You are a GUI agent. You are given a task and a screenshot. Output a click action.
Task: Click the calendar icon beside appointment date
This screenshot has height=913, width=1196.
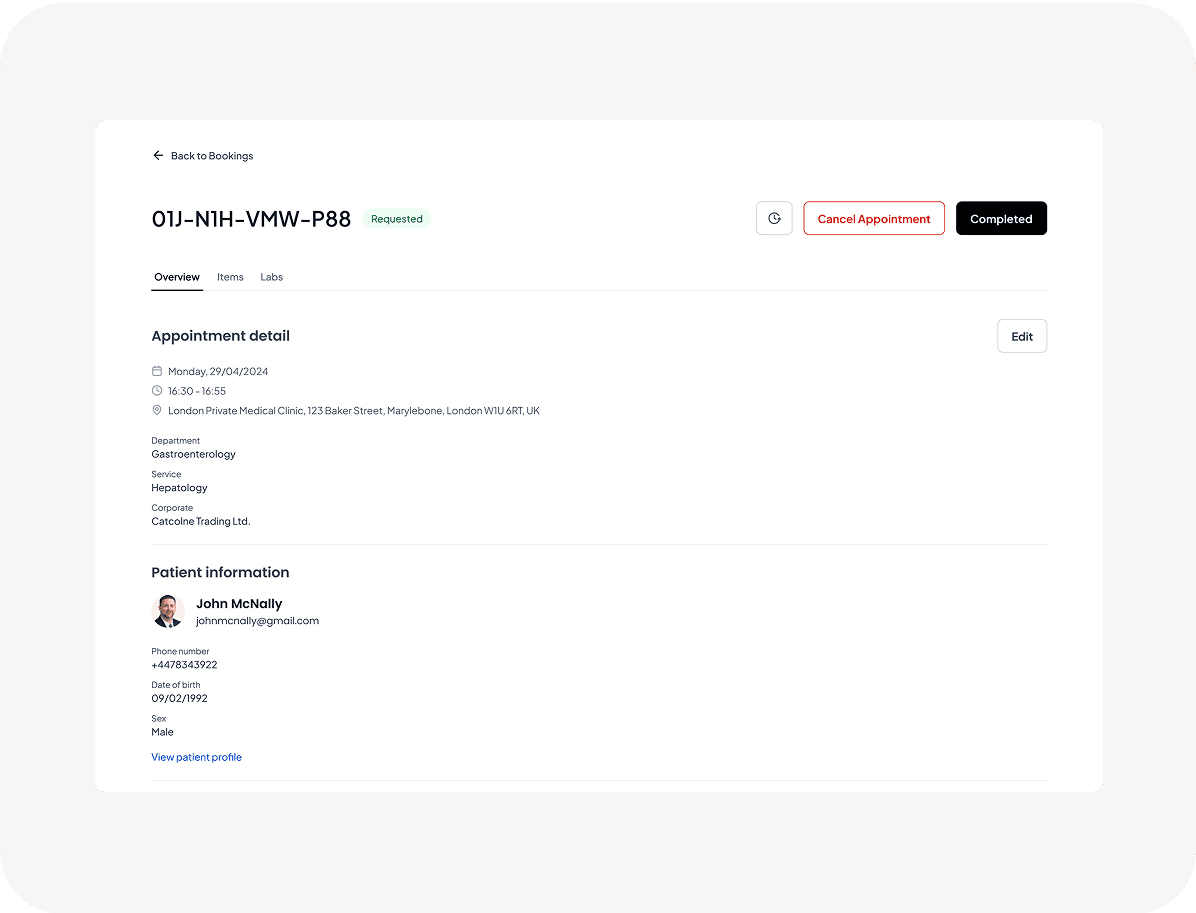coord(157,371)
